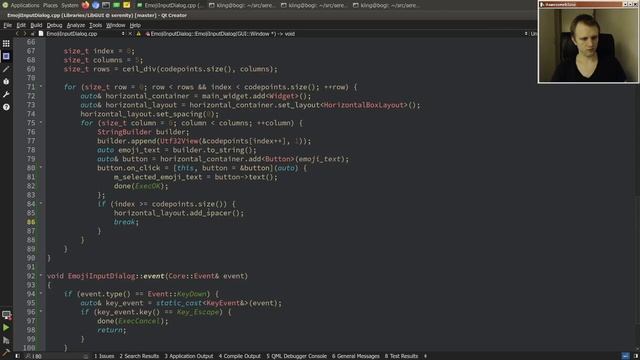Show the 5 QML Debugger Console pane
Image resolution: width=640 pixels, height=360 pixels.
click(296, 356)
